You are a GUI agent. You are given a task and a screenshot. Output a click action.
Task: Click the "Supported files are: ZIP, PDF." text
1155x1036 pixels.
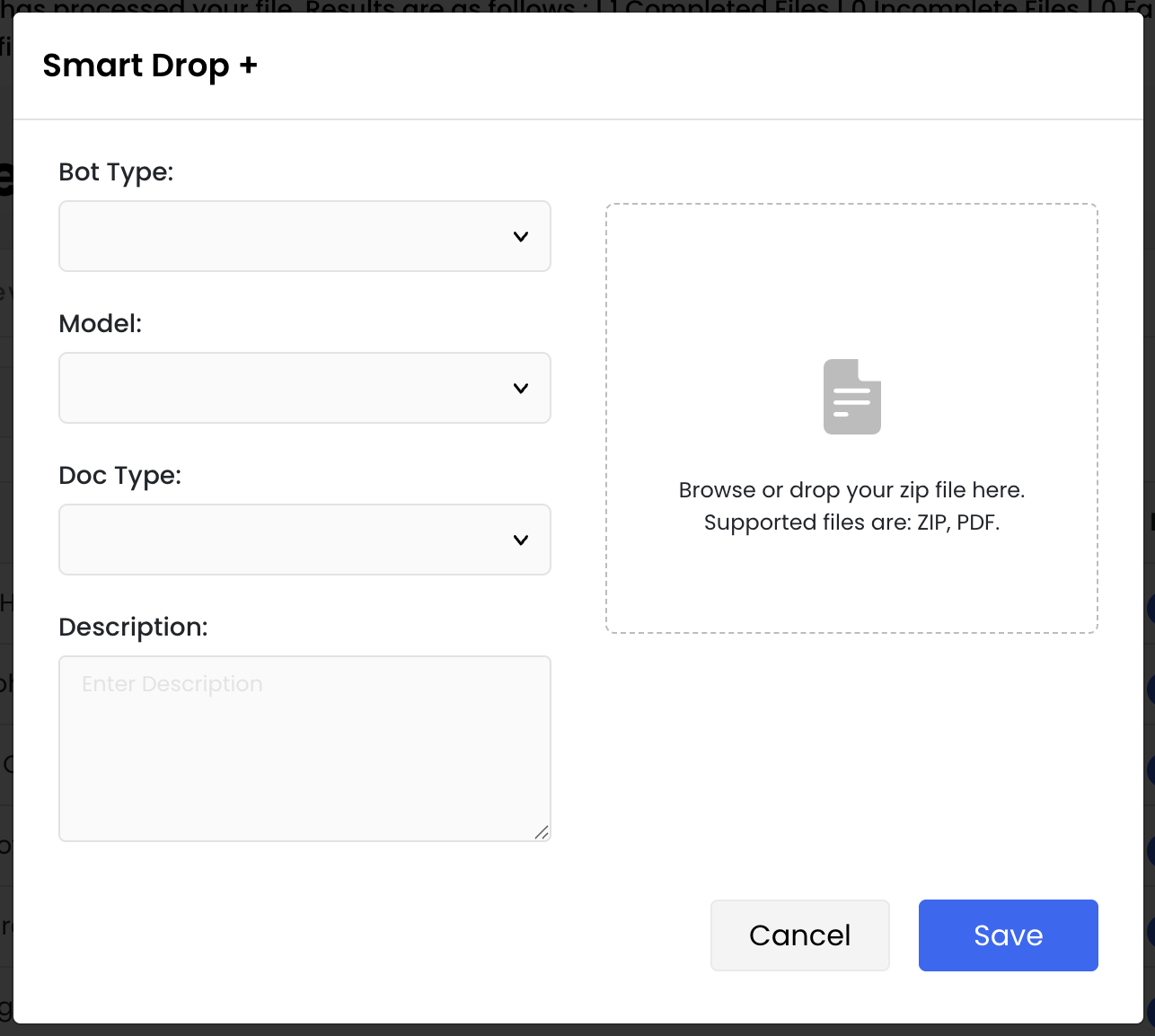point(851,522)
